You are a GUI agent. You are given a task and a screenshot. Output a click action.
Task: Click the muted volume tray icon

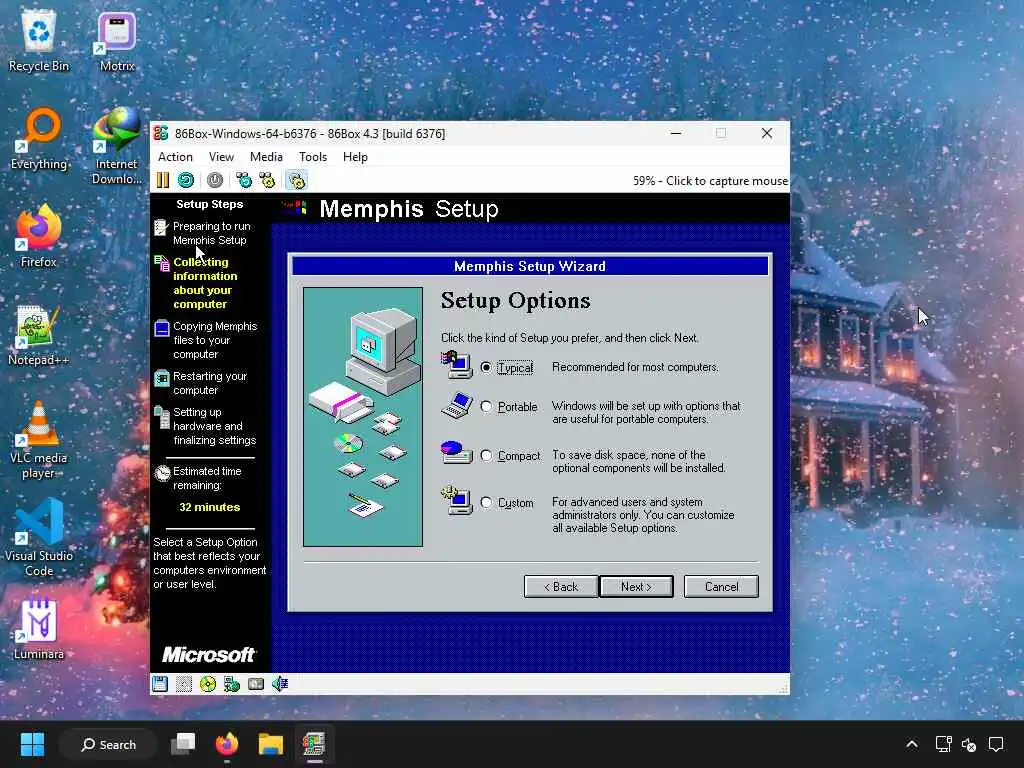tap(969, 744)
